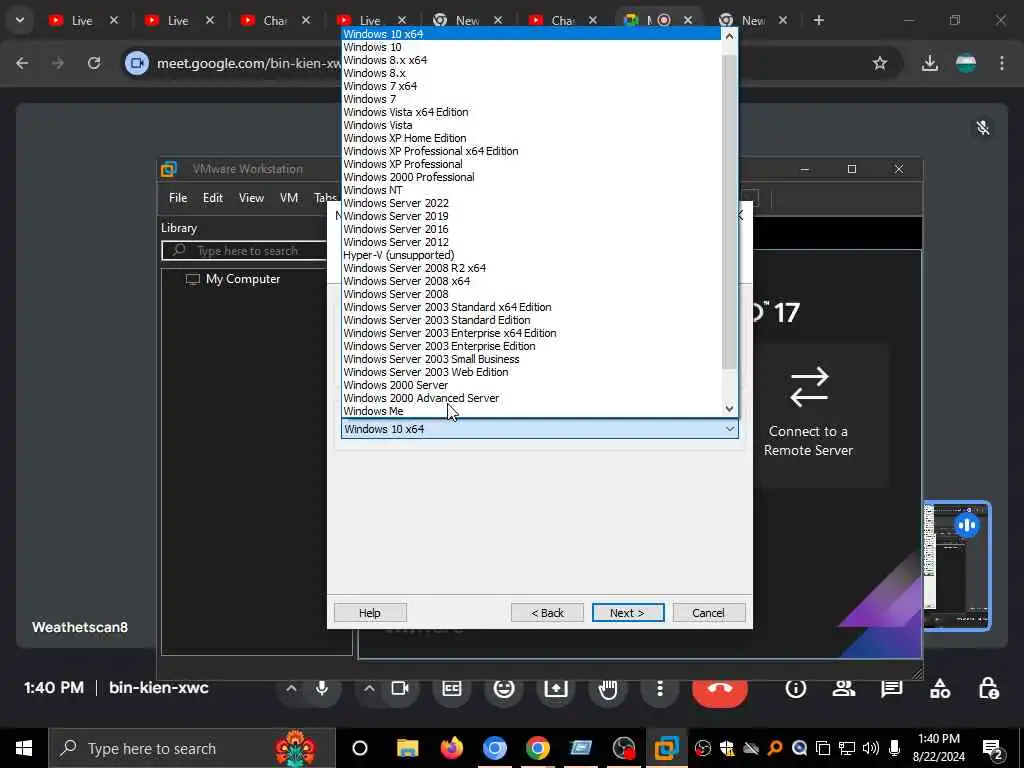Open host controls lock icon
Viewport: 1024px width, 768px height.
988,688
